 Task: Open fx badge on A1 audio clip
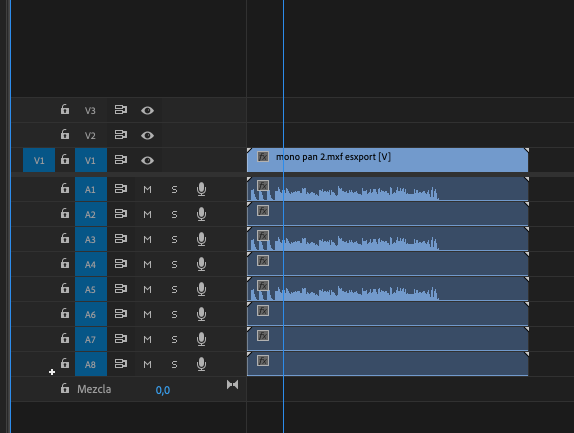click(263, 186)
